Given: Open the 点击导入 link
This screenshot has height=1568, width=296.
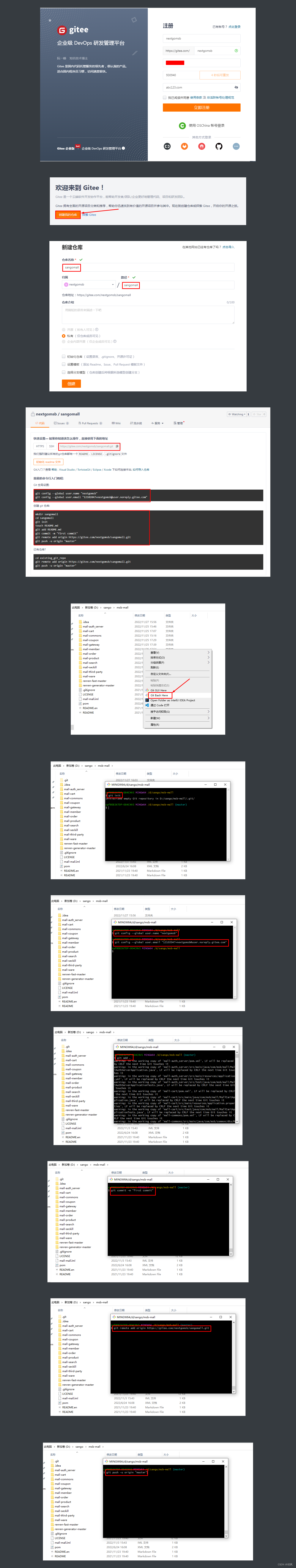Looking at the screenshot, I should [228, 247].
